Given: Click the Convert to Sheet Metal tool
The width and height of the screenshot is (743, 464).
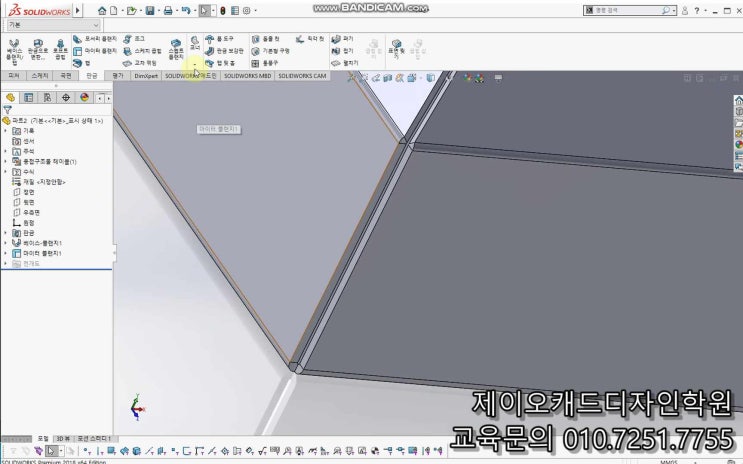Looking at the screenshot, I should tap(38, 50).
